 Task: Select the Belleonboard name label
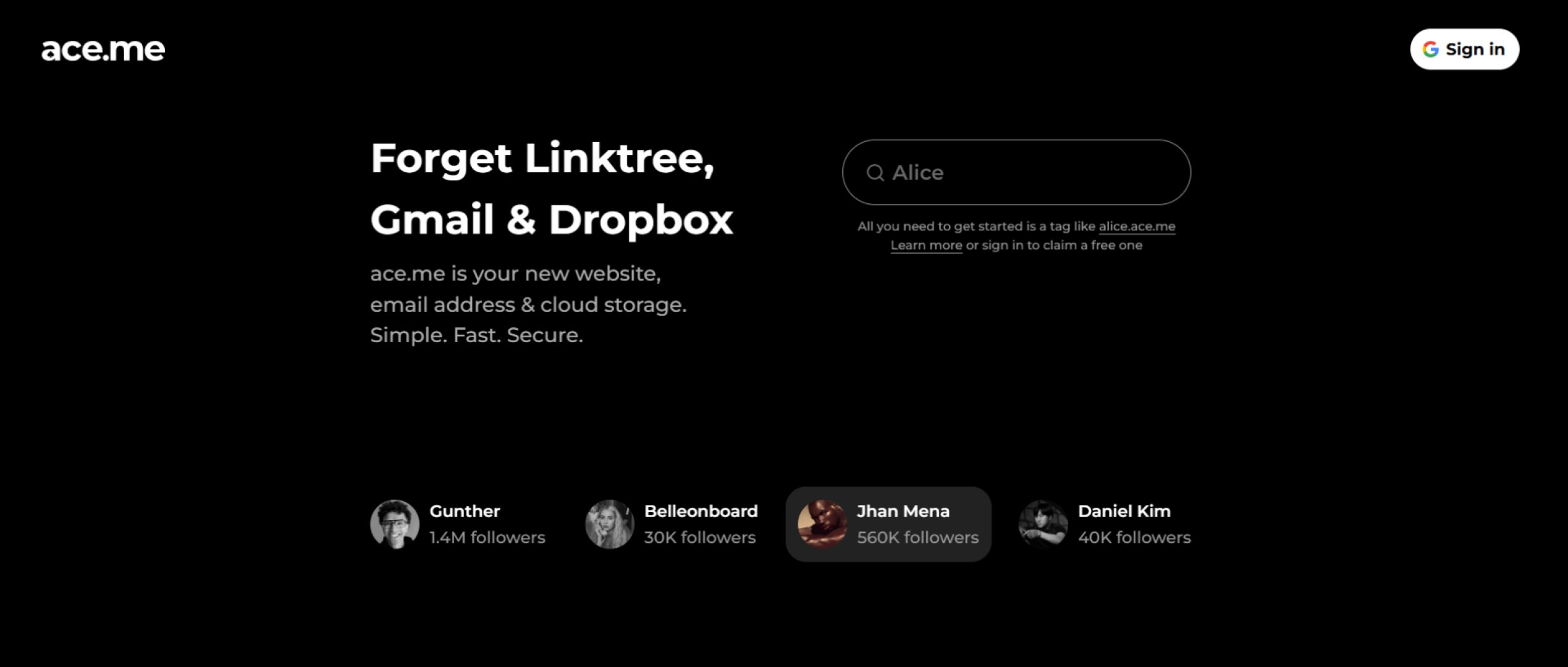coord(701,511)
